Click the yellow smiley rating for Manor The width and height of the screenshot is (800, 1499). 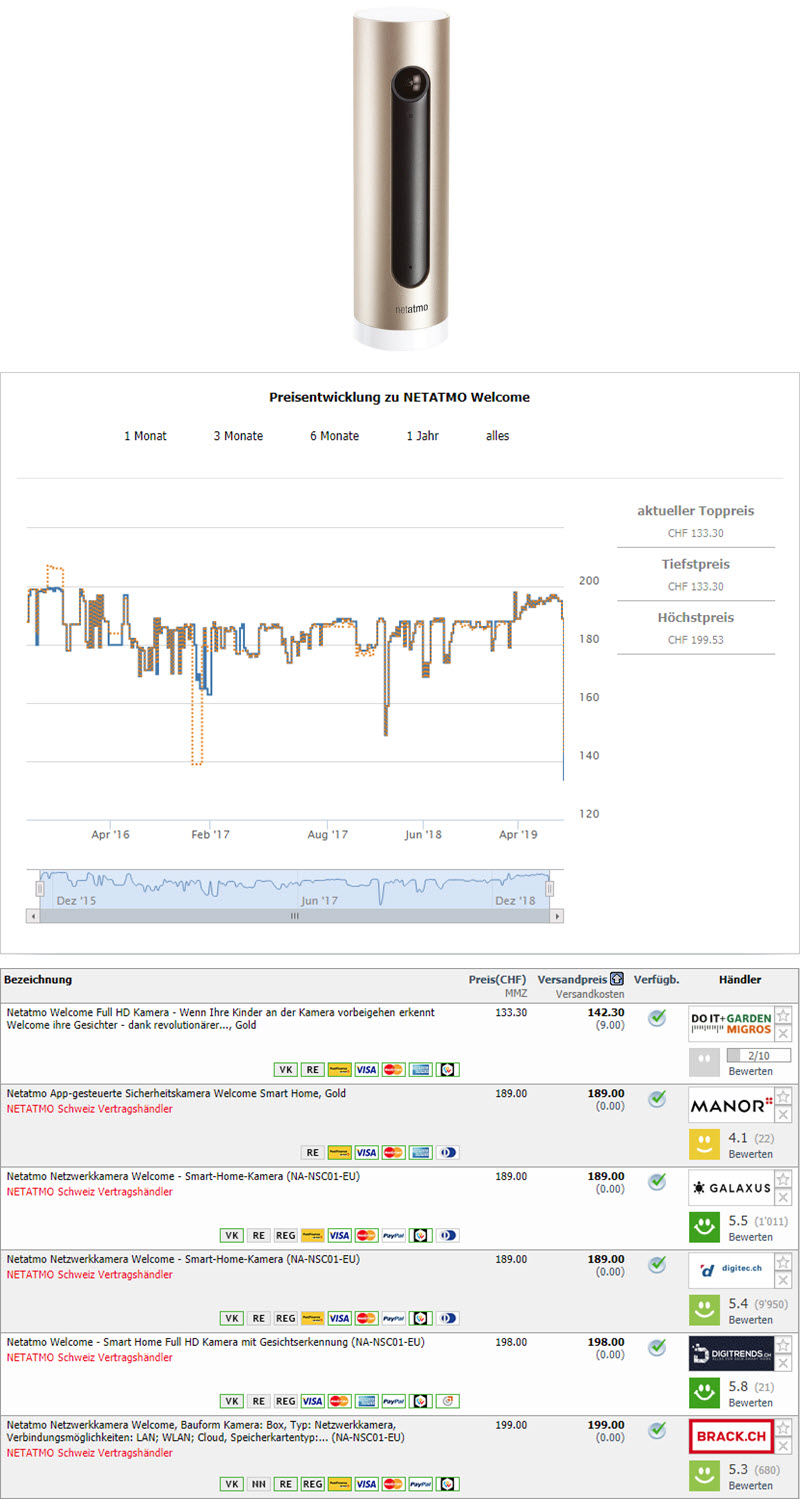(705, 1143)
